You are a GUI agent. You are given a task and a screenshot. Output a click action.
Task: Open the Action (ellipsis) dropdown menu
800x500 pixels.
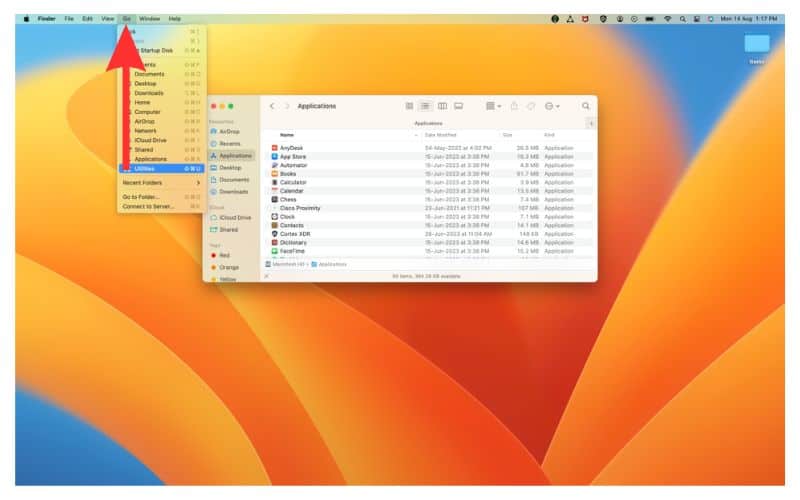551,106
